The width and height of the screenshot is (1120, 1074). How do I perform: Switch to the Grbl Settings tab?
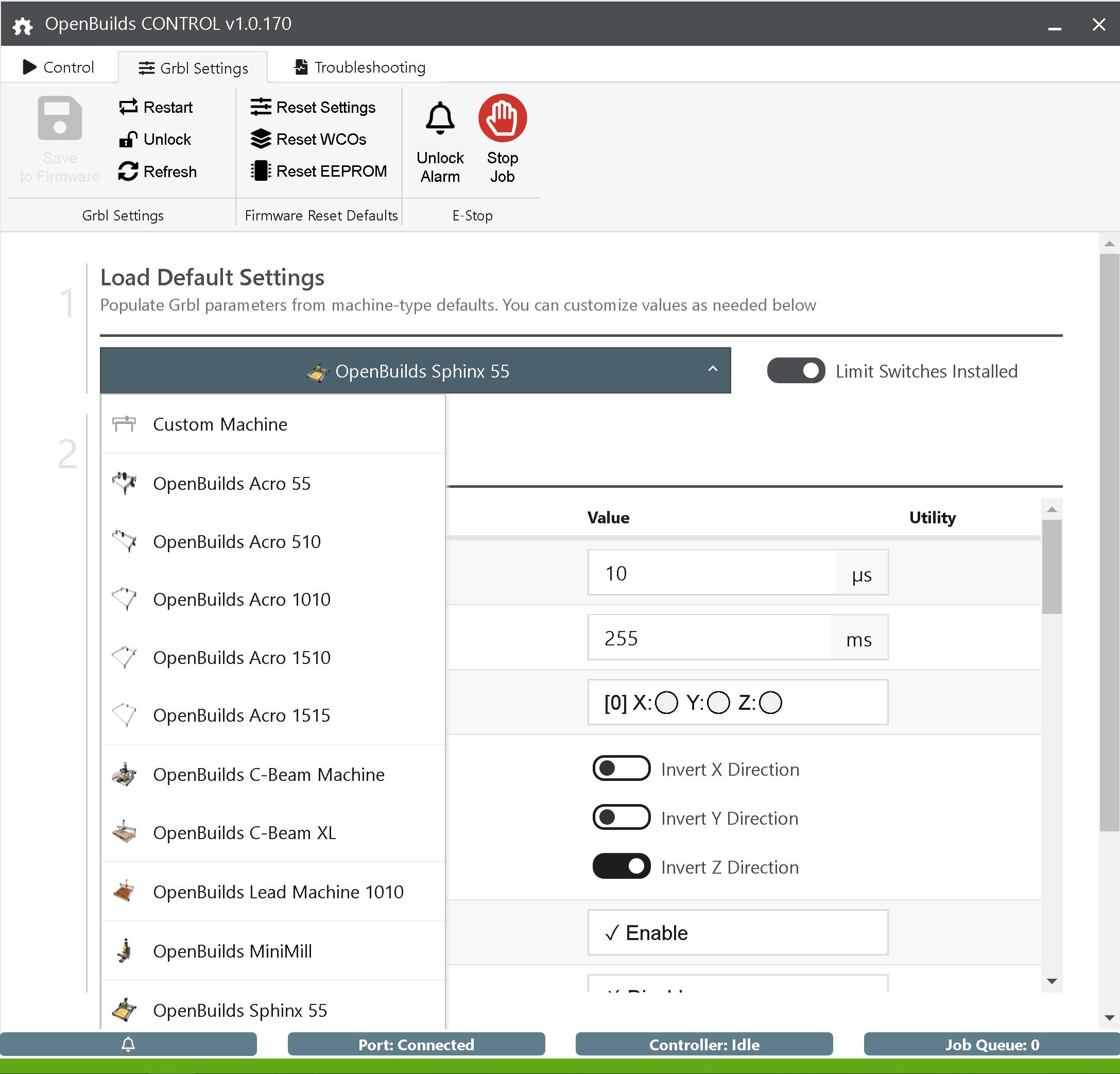pos(193,68)
